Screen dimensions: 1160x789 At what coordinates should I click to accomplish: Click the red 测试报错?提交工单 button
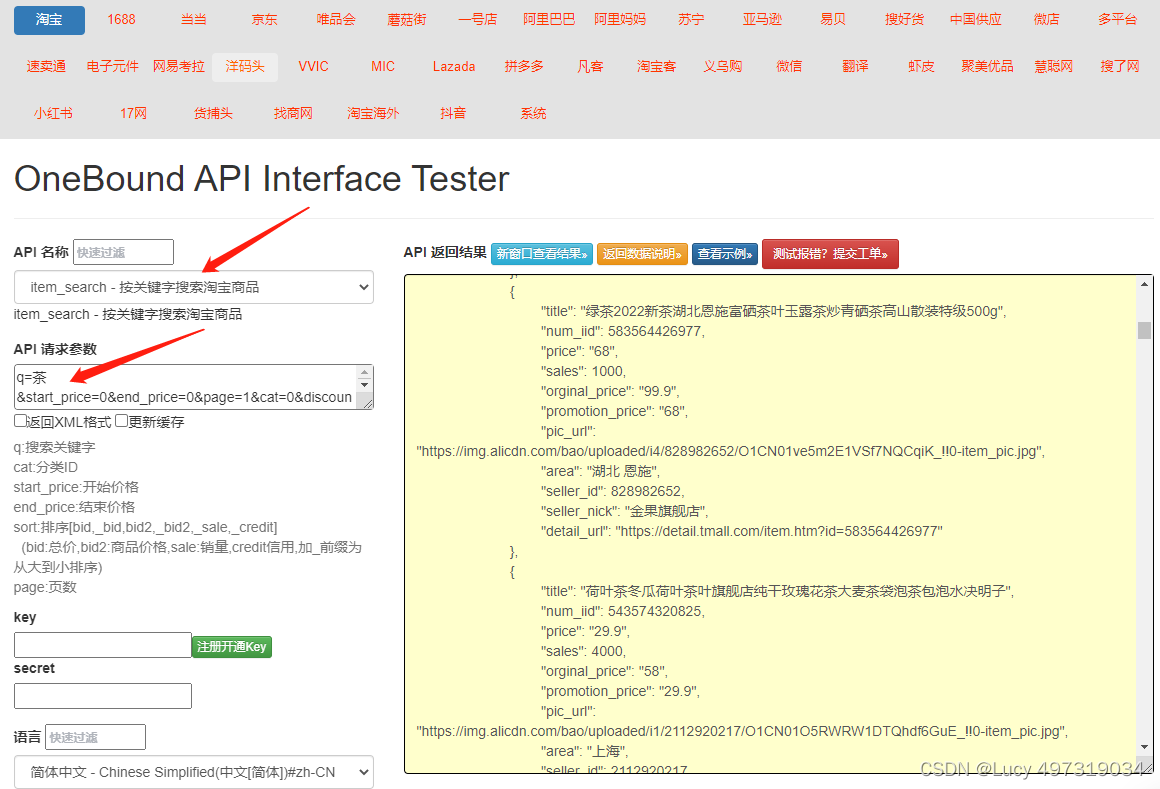830,254
